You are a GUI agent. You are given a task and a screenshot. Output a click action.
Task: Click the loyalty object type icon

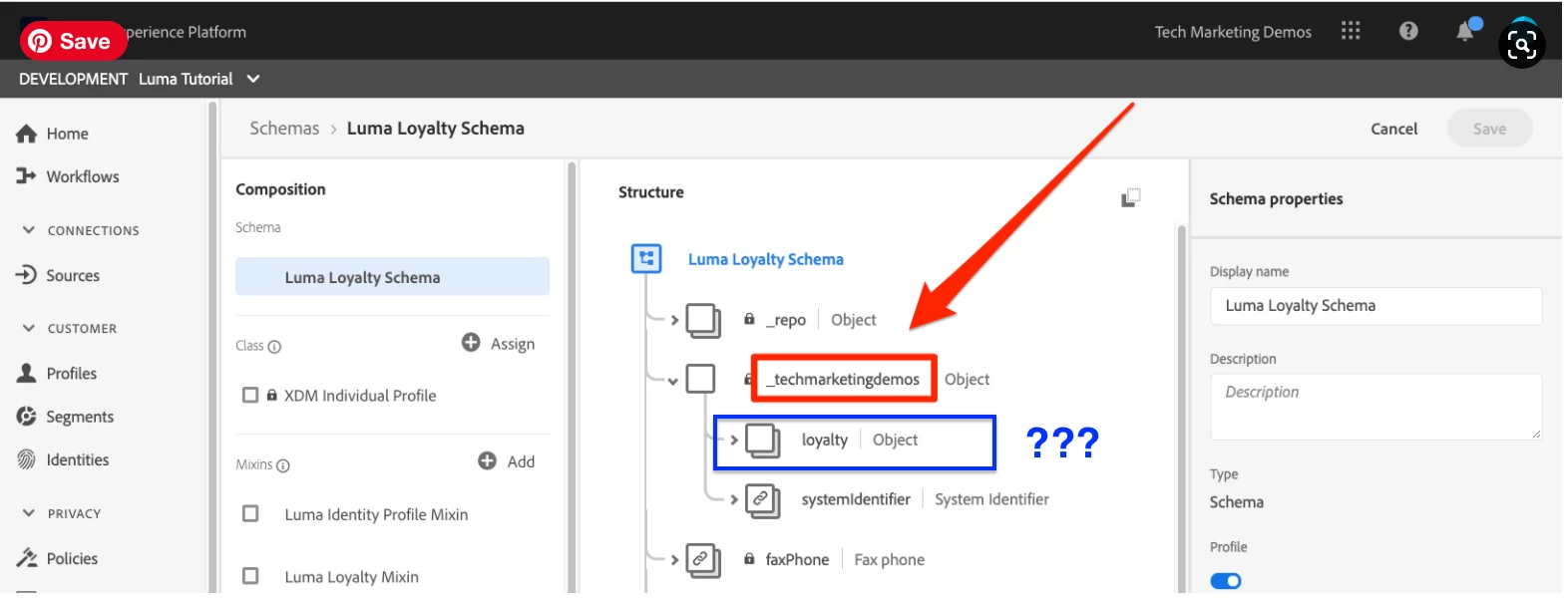[763, 441]
